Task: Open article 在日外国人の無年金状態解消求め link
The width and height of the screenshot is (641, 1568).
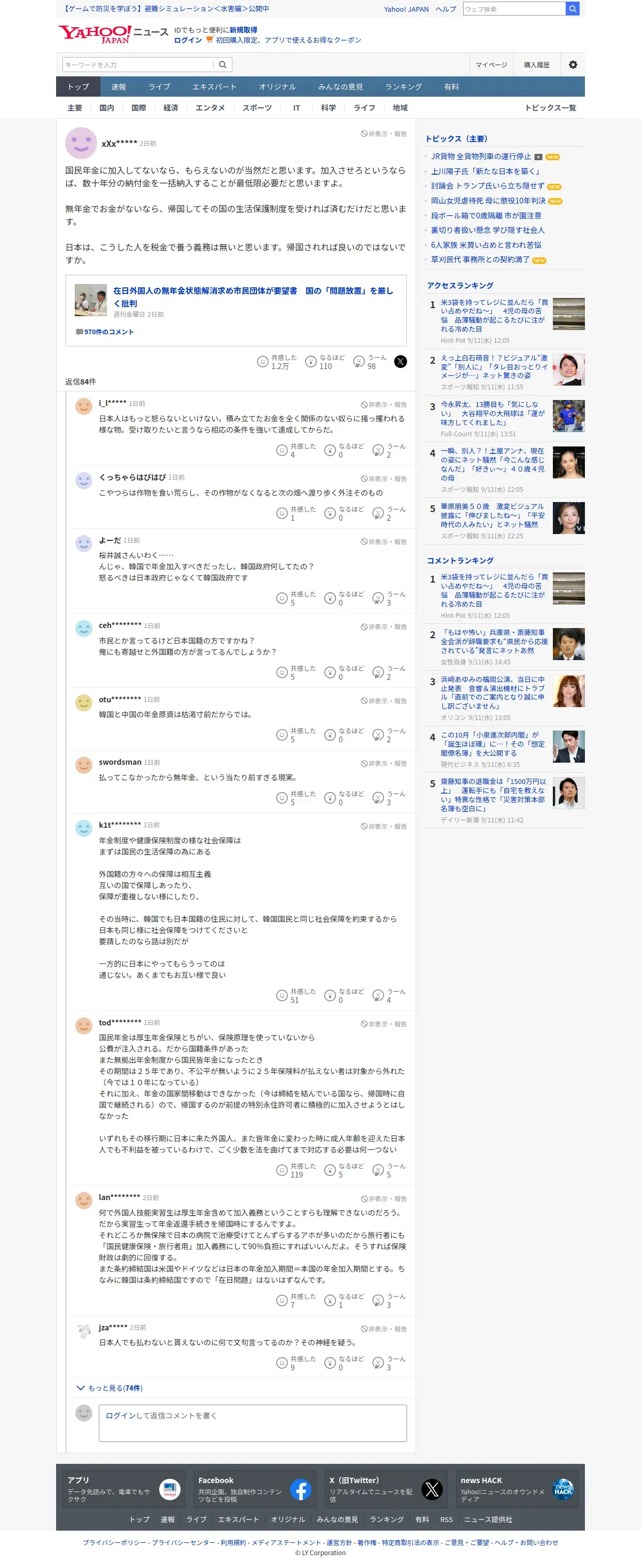Action: click(x=253, y=296)
